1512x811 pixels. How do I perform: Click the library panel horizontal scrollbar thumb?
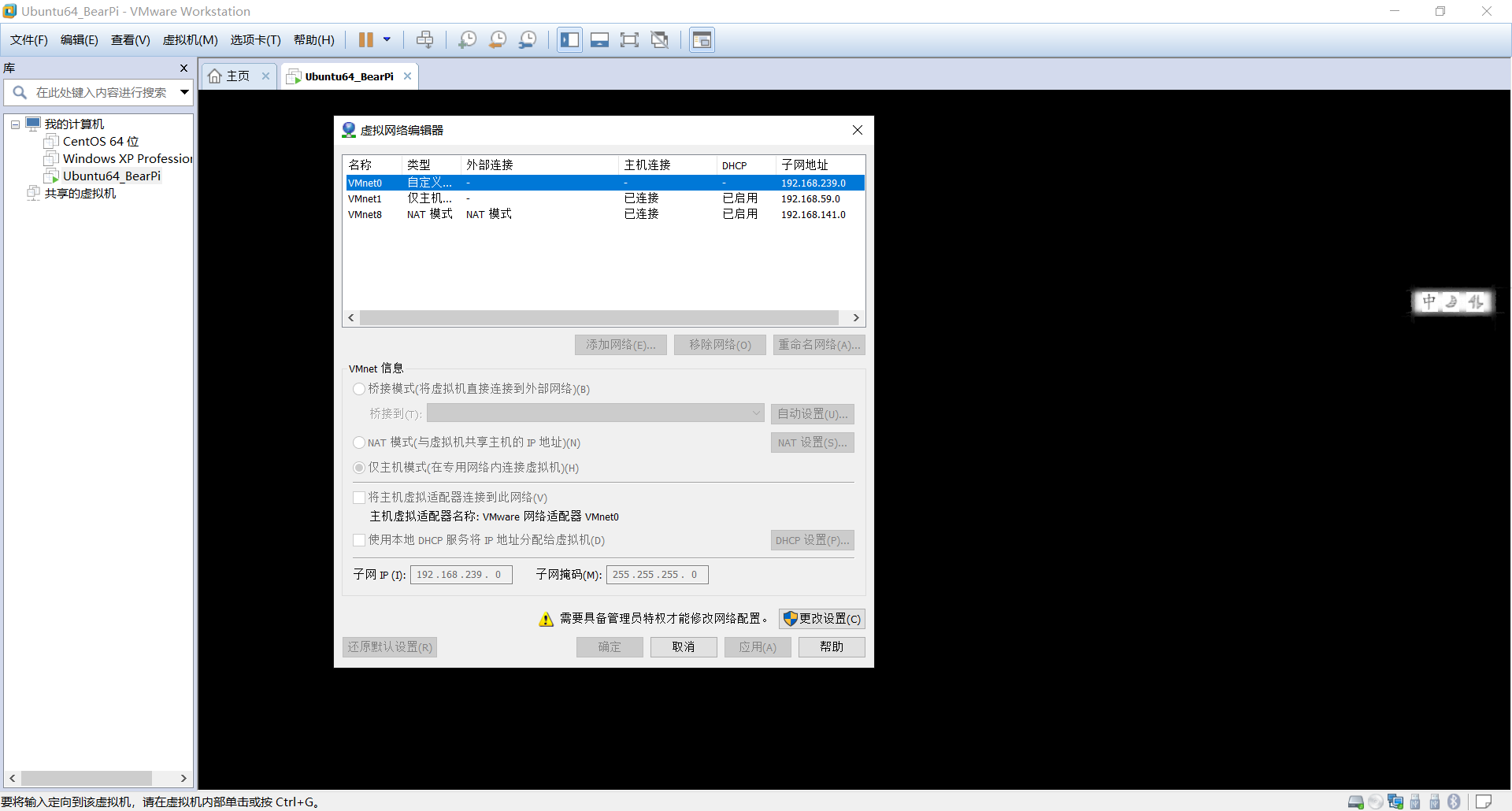click(x=87, y=779)
